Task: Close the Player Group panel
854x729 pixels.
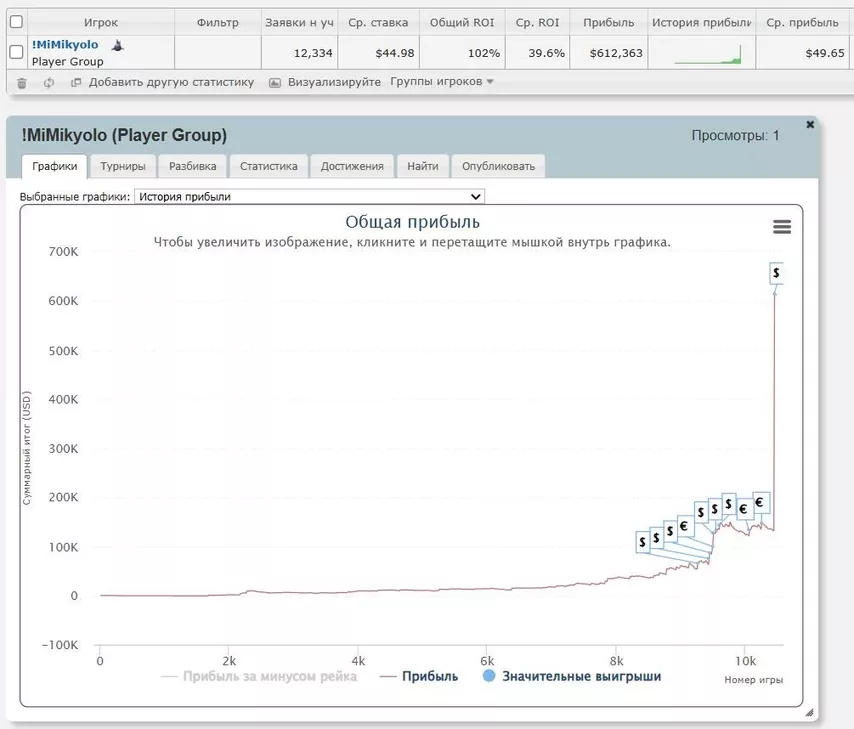Action: [810, 124]
